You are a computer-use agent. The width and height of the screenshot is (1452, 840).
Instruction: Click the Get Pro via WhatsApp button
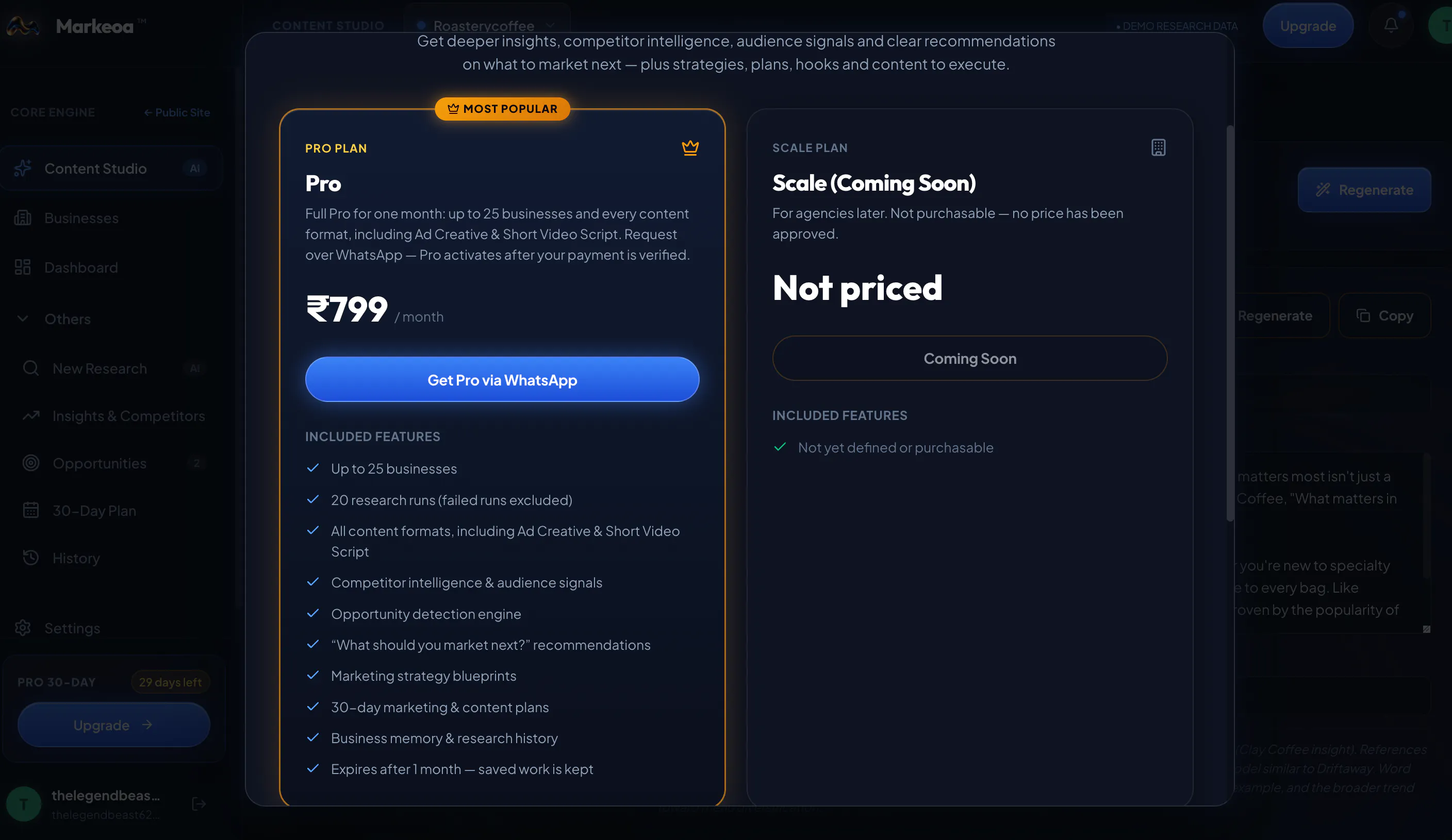502,379
